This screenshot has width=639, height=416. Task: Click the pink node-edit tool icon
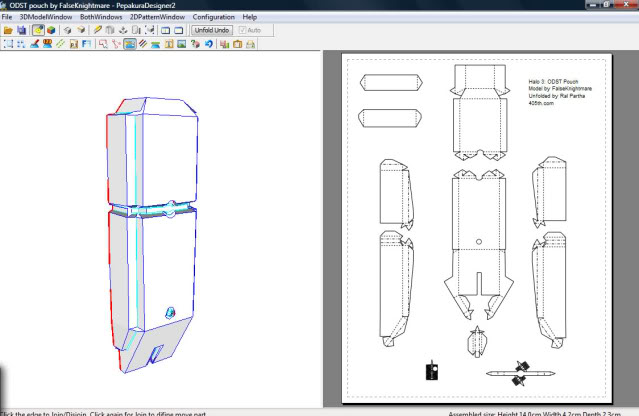(116, 44)
